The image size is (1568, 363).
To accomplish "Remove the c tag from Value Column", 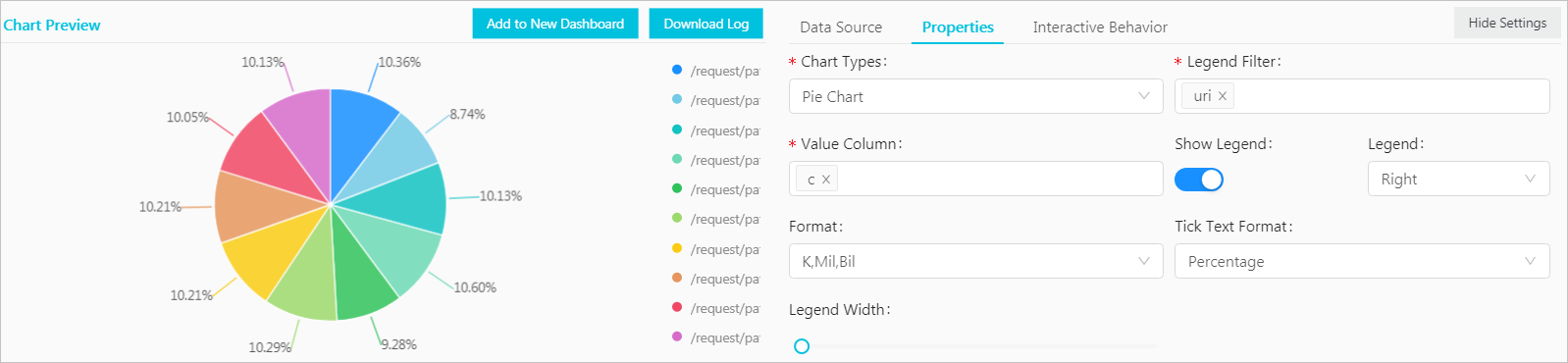I will tap(826, 180).
